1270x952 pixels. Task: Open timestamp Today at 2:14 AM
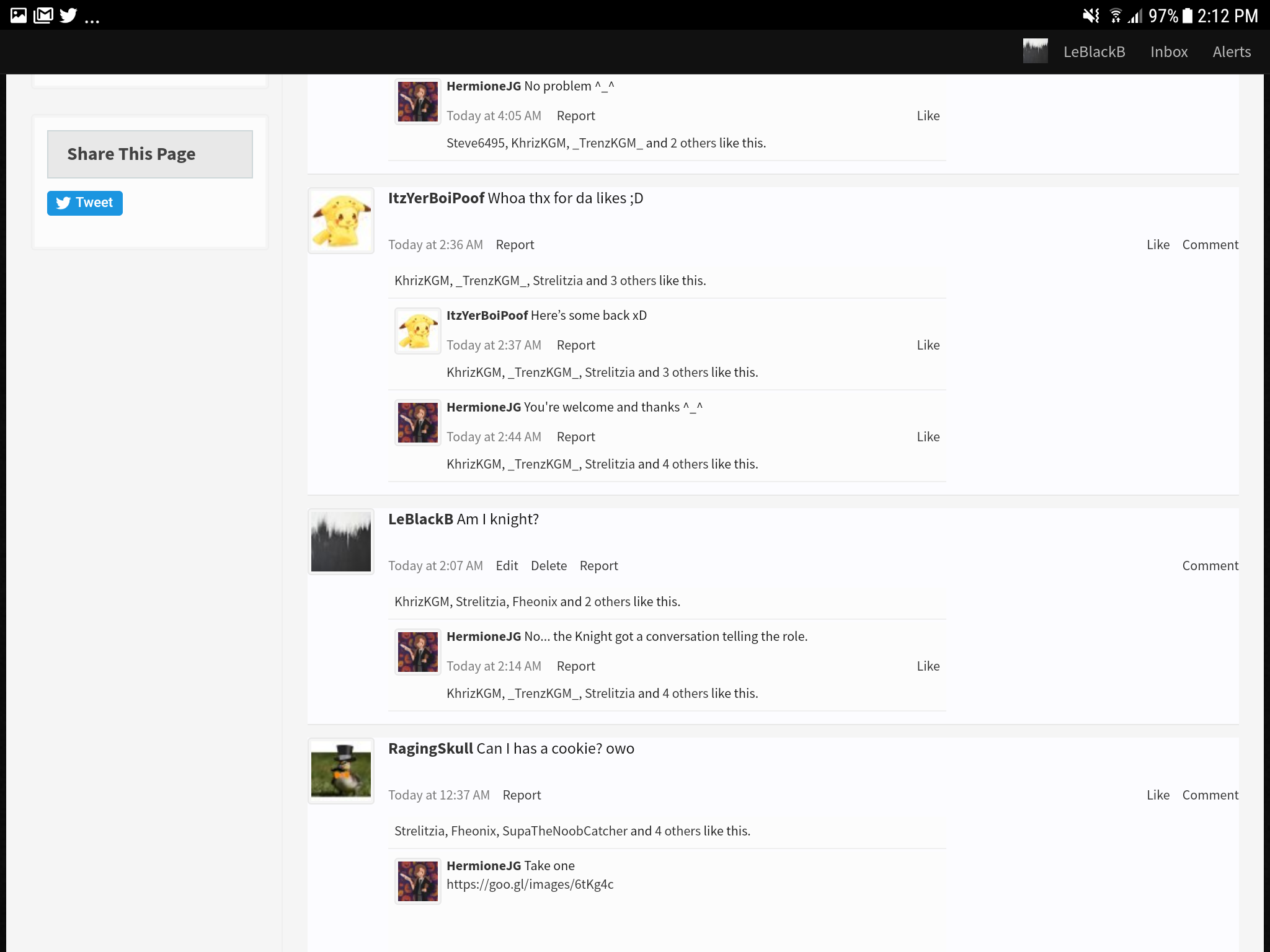(x=494, y=666)
